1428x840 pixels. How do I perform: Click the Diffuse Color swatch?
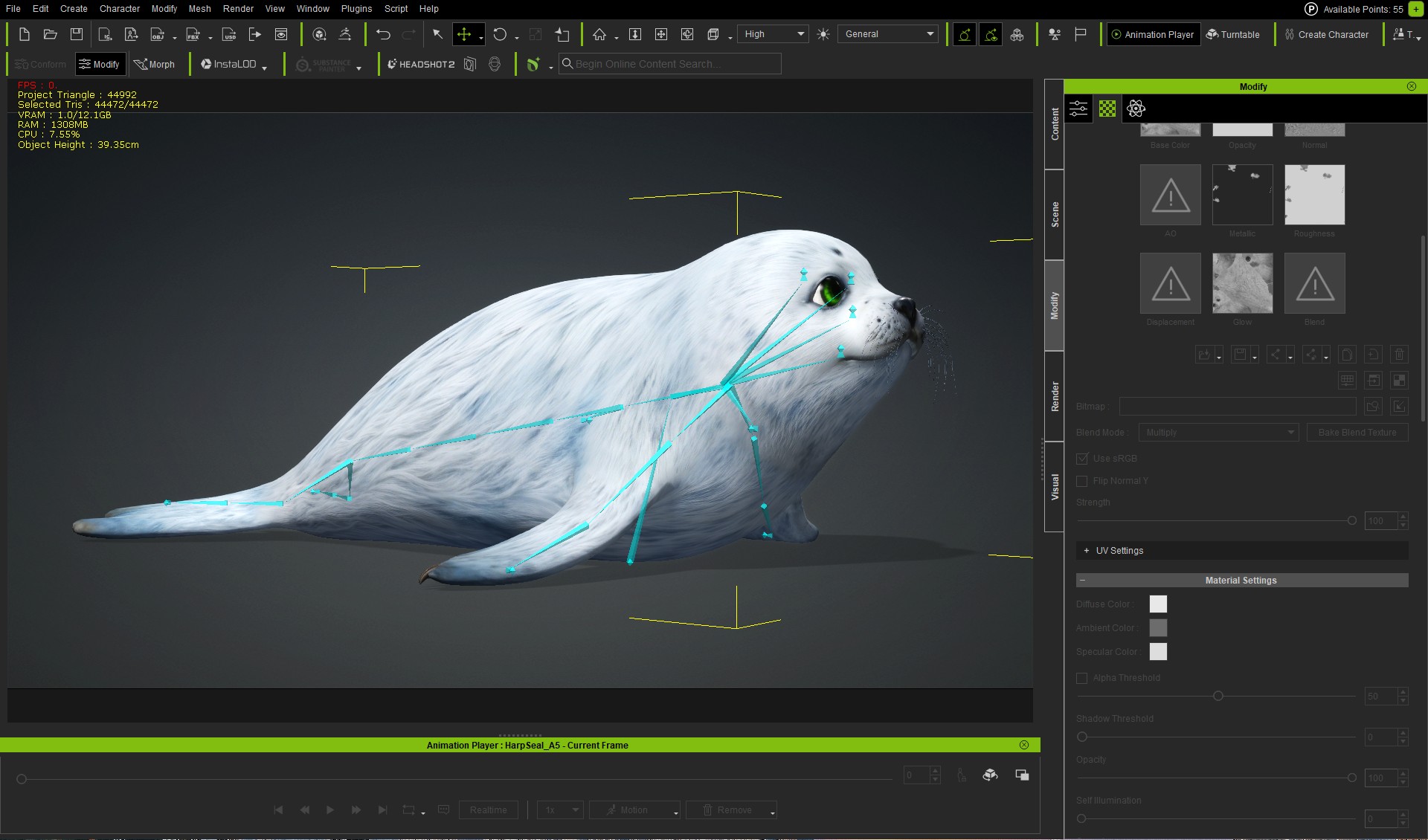(1158, 604)
